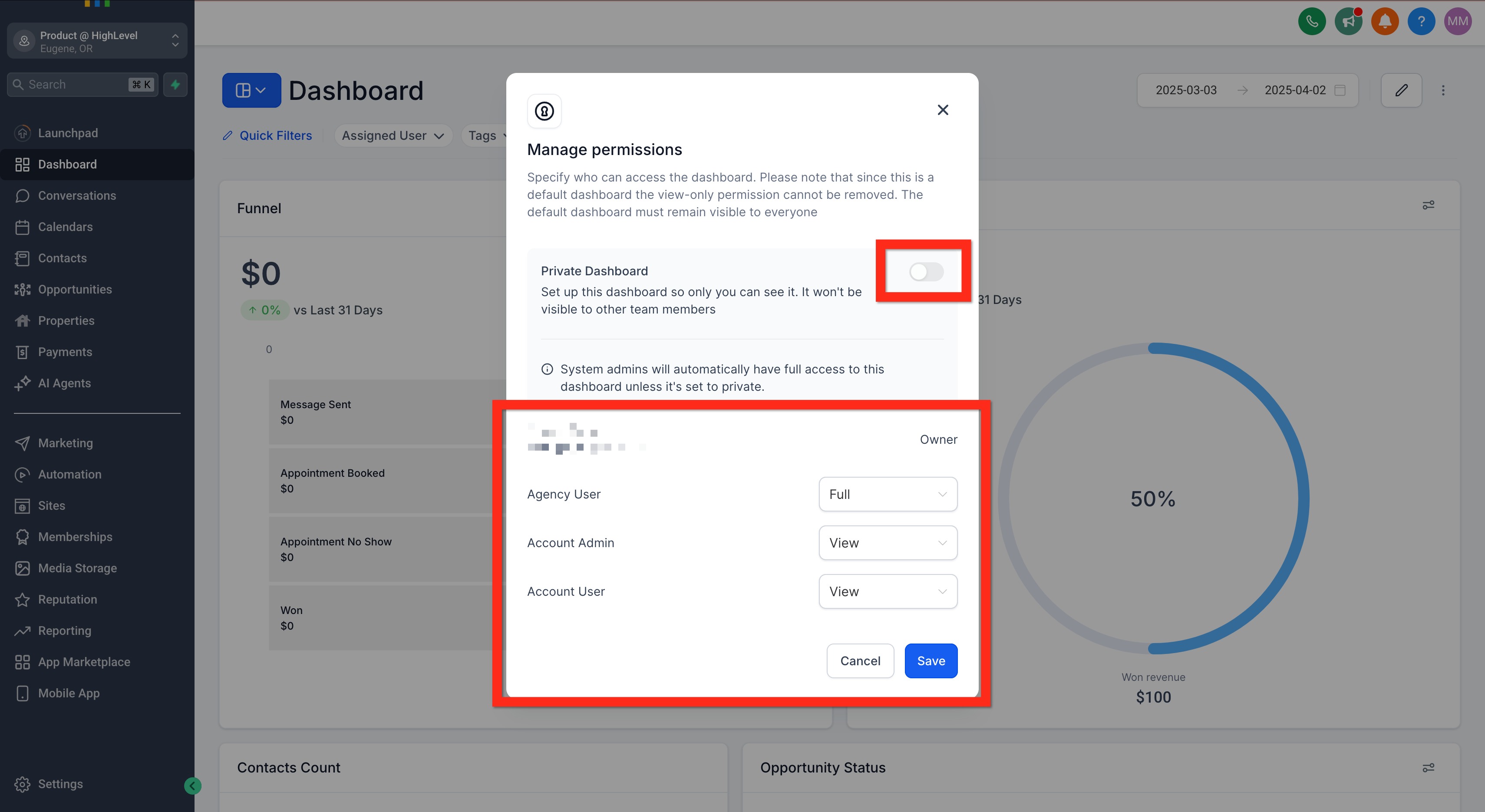Save the permission changes
The width and height of the screenshot is (1485, 812).
931,660
